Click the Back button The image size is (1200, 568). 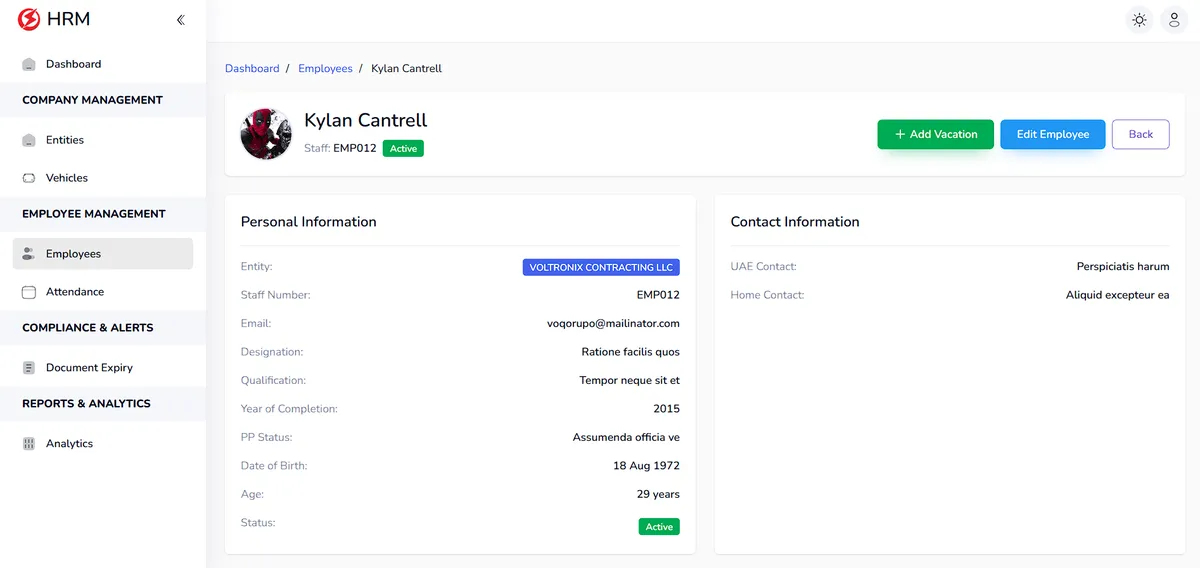pos(1141,134)
